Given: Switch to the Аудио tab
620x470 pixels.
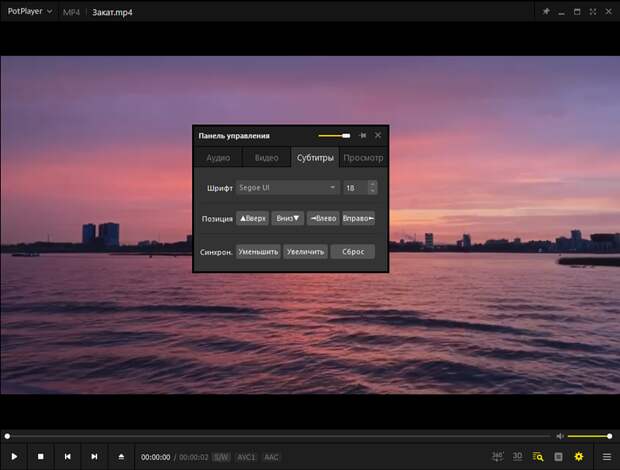Looking at the screenshot, I should [218, 157].
